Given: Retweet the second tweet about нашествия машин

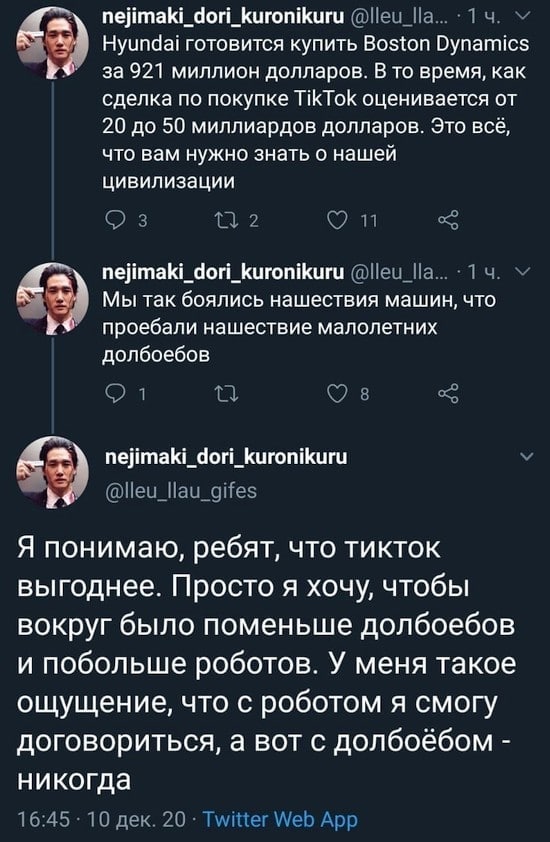Looking at the screenshot, I should (226, 394).
